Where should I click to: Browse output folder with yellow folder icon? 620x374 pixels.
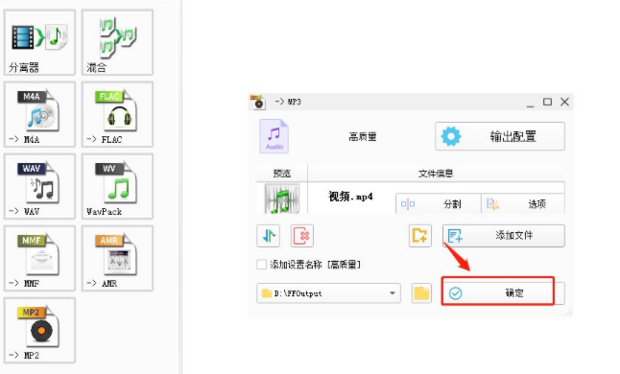point(422,293)
